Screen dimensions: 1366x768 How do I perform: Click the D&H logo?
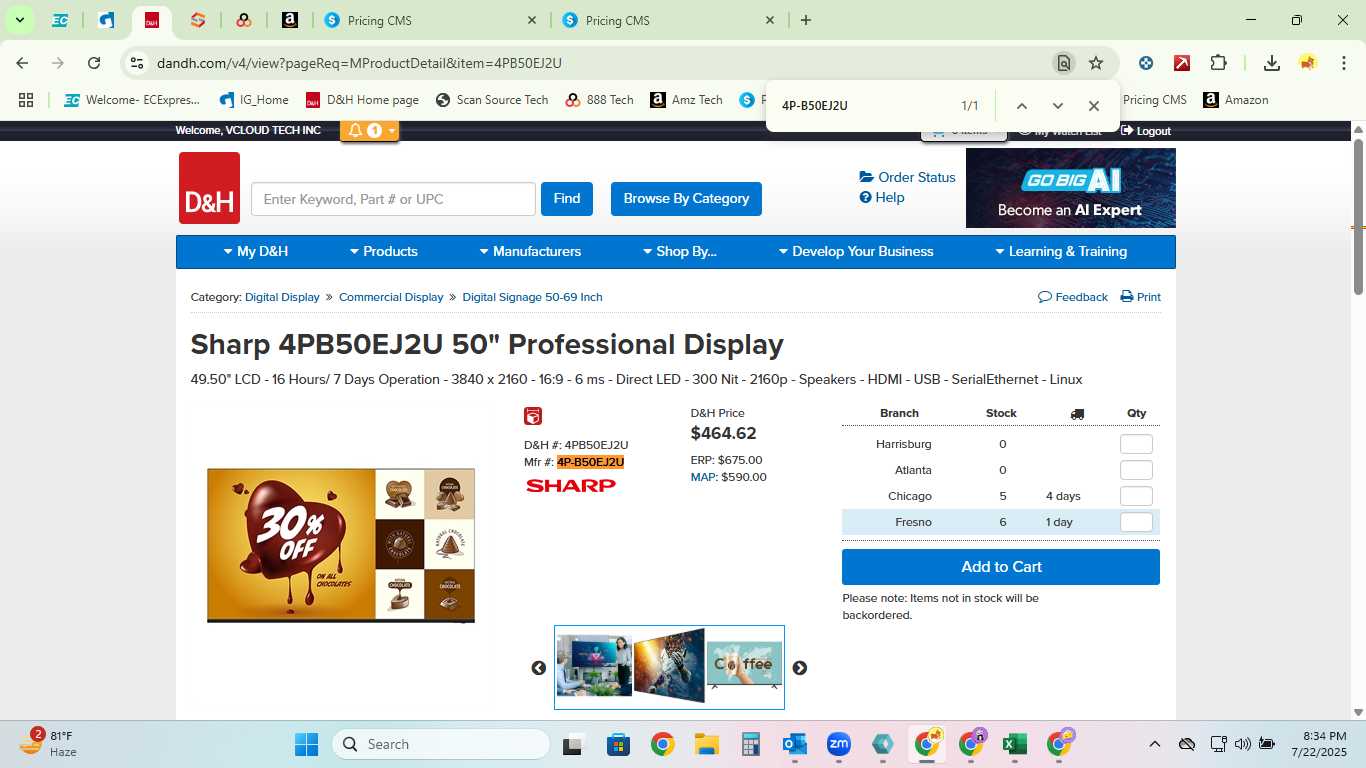[x=209, y=188]
